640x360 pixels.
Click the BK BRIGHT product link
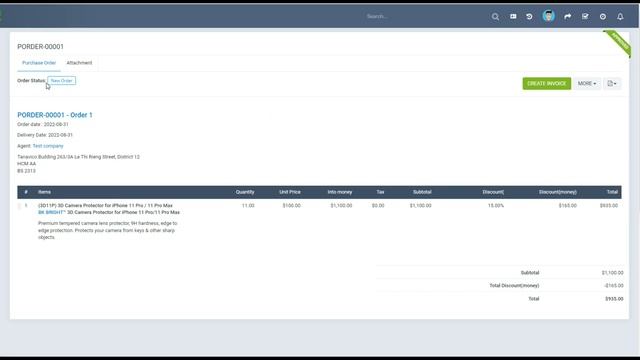[x=51, y=212]
